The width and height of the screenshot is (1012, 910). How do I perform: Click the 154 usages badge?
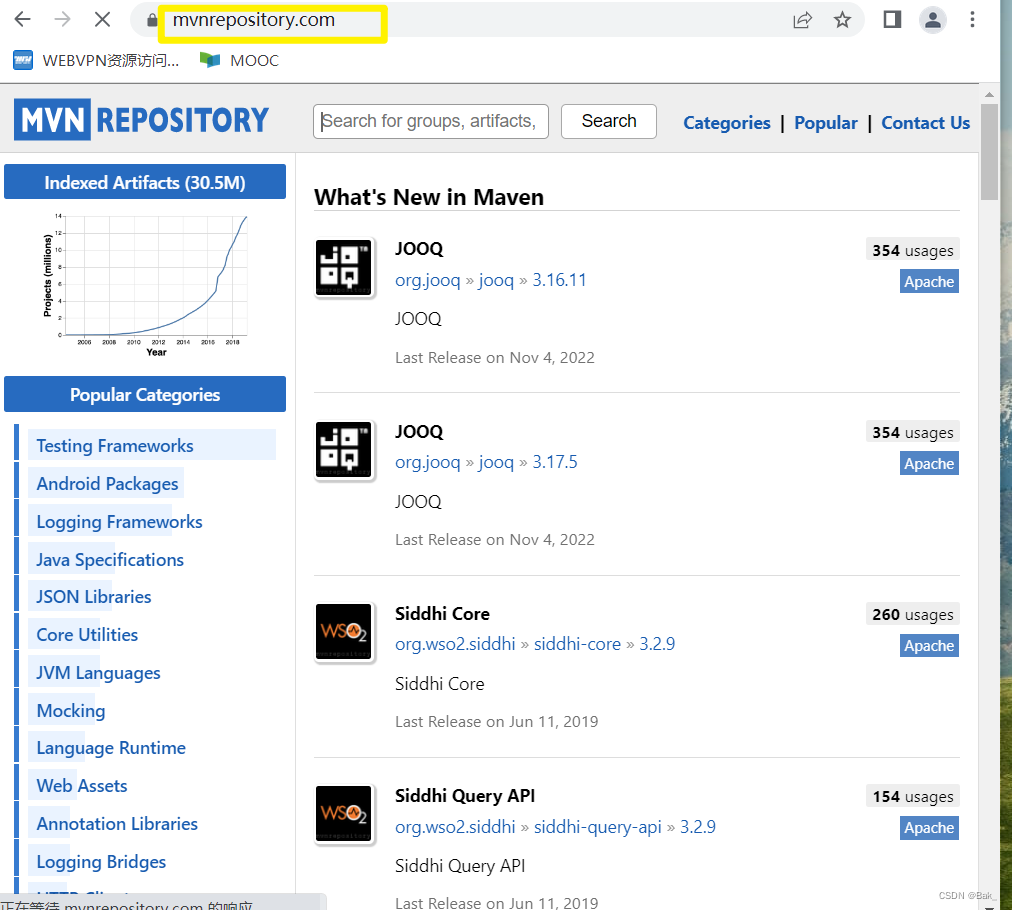(x=913, y=796)
